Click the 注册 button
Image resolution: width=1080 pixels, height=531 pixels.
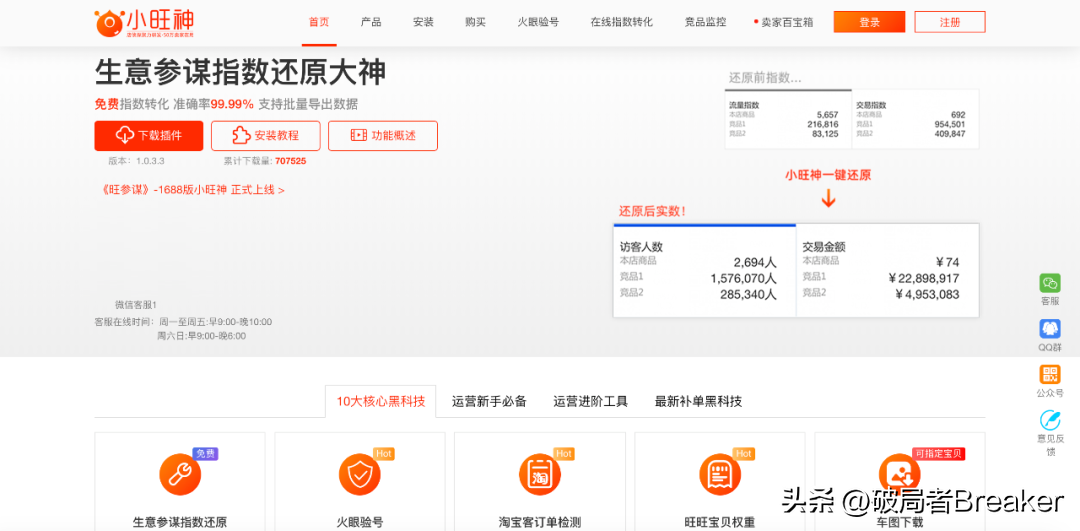point(950,22)
